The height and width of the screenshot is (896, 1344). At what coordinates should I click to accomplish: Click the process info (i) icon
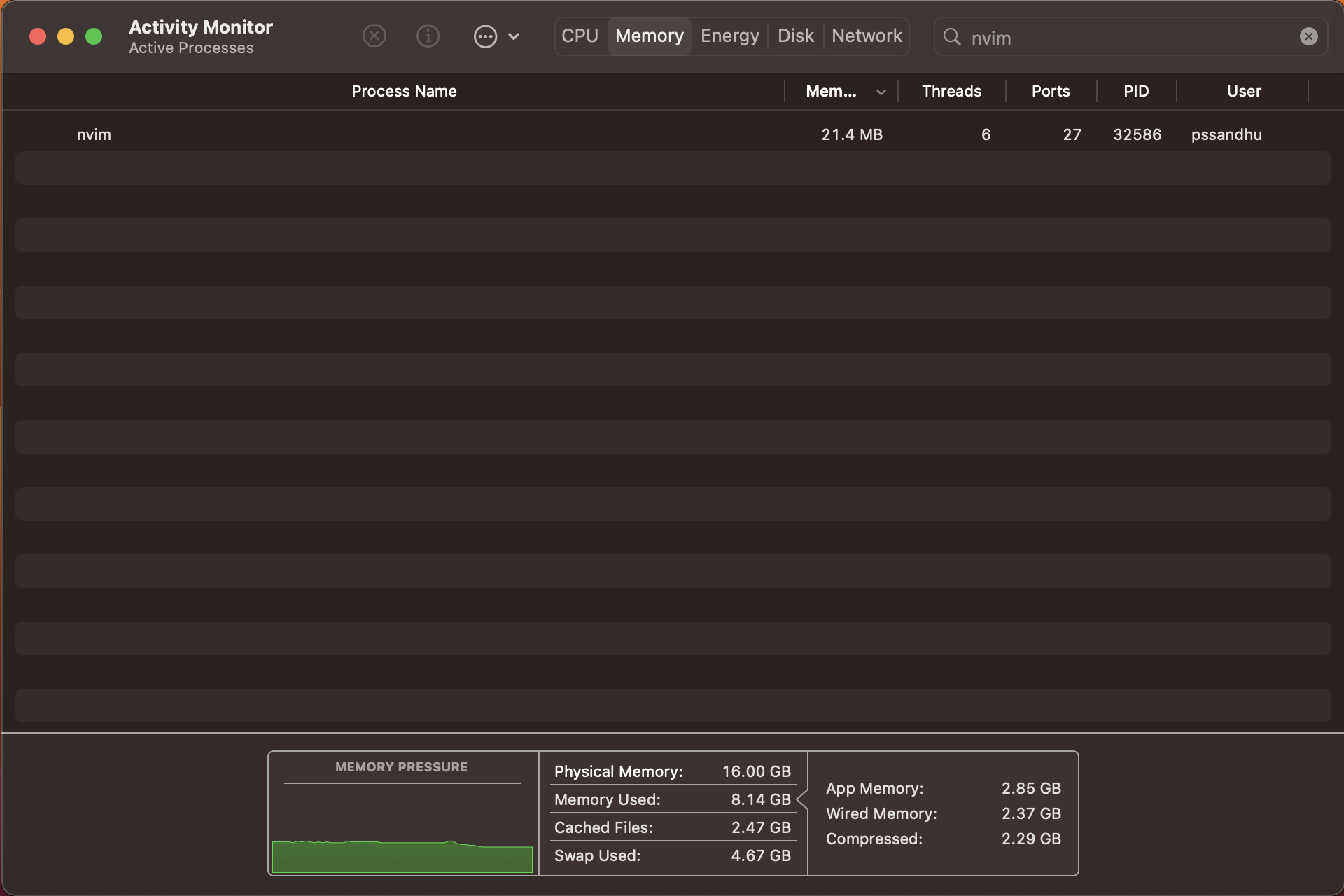[428, 36]
